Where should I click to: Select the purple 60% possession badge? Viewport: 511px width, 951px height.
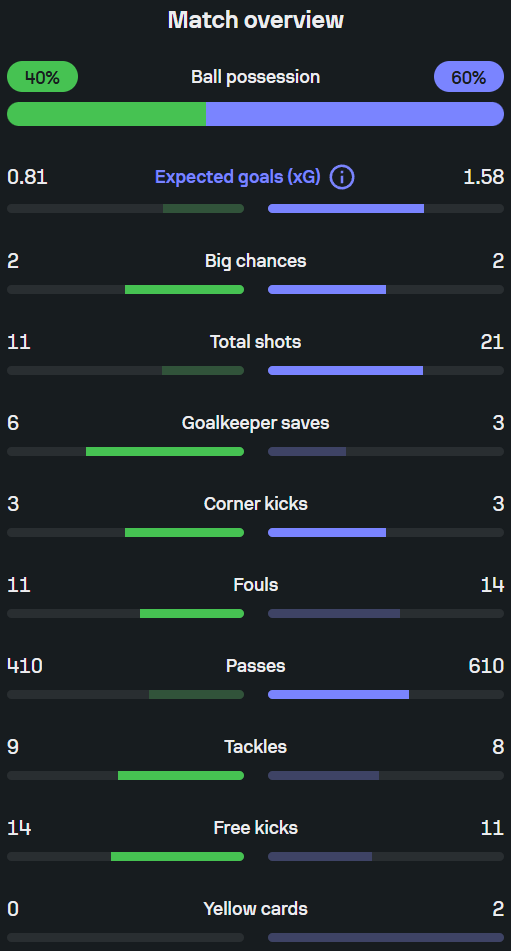click(x=469, y=77)
